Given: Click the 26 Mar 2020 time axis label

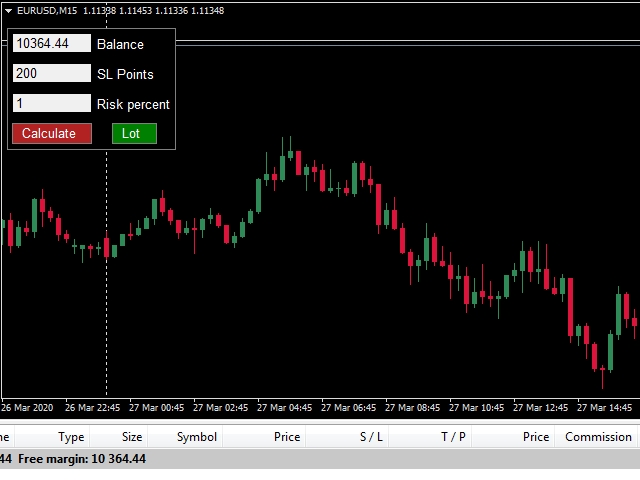Looking at the screenshot, I should pos(27,408).
